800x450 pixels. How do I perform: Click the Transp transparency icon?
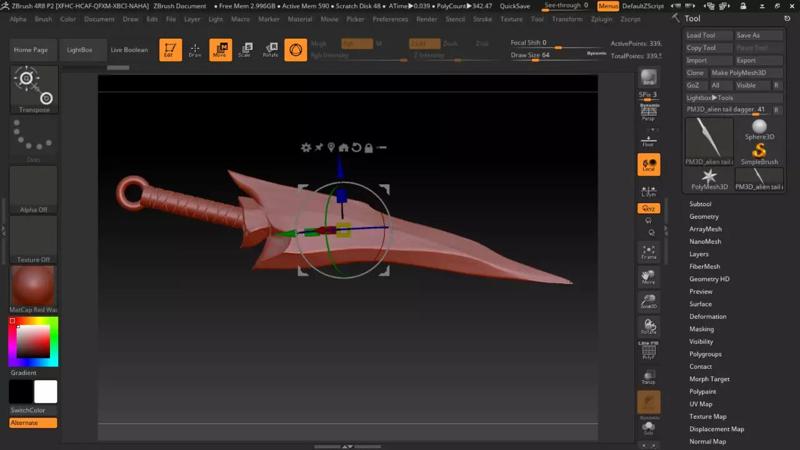coord(648,378)
